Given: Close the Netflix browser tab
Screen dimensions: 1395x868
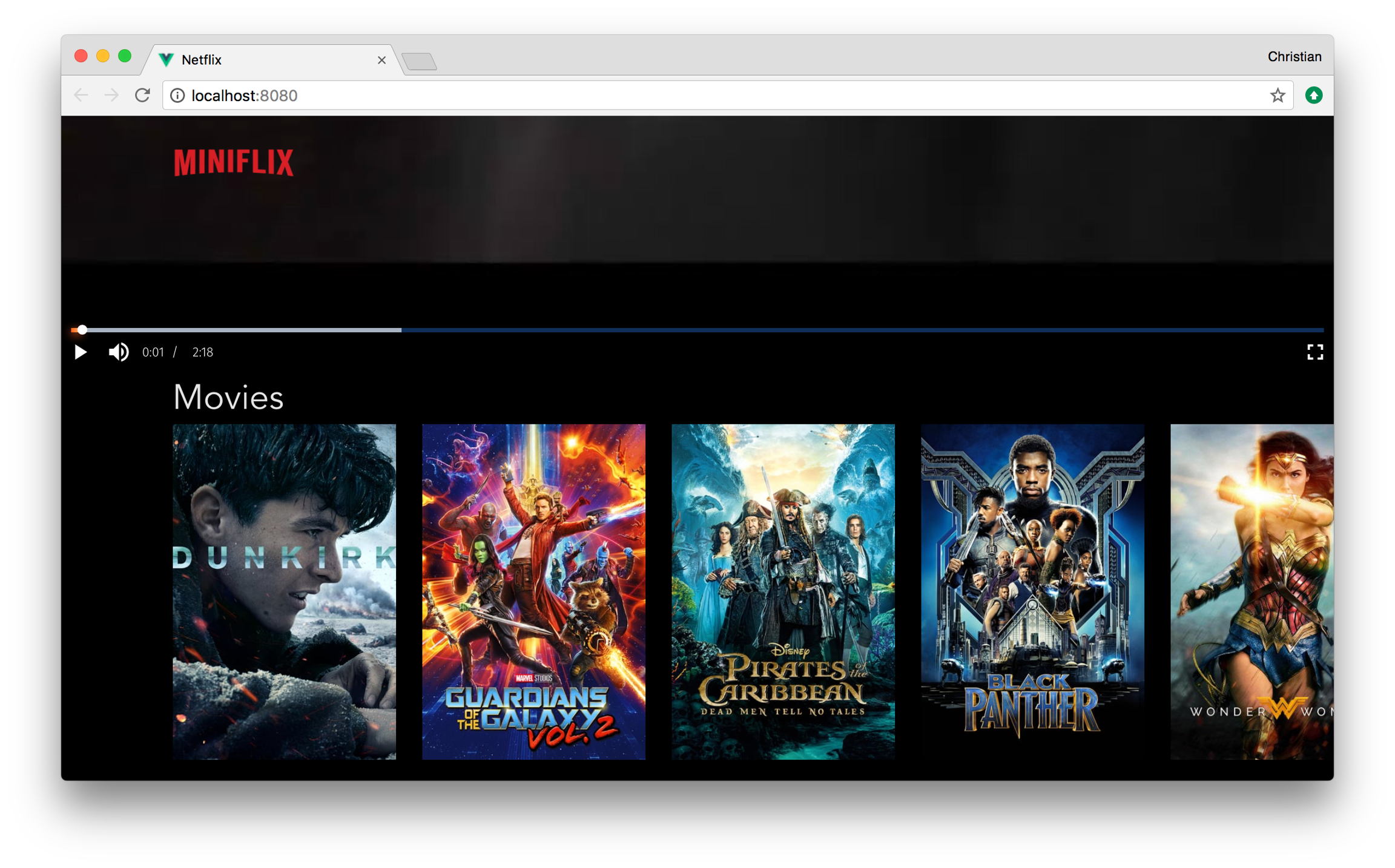Looking at the screenshot, I should [x=381, y=60].
